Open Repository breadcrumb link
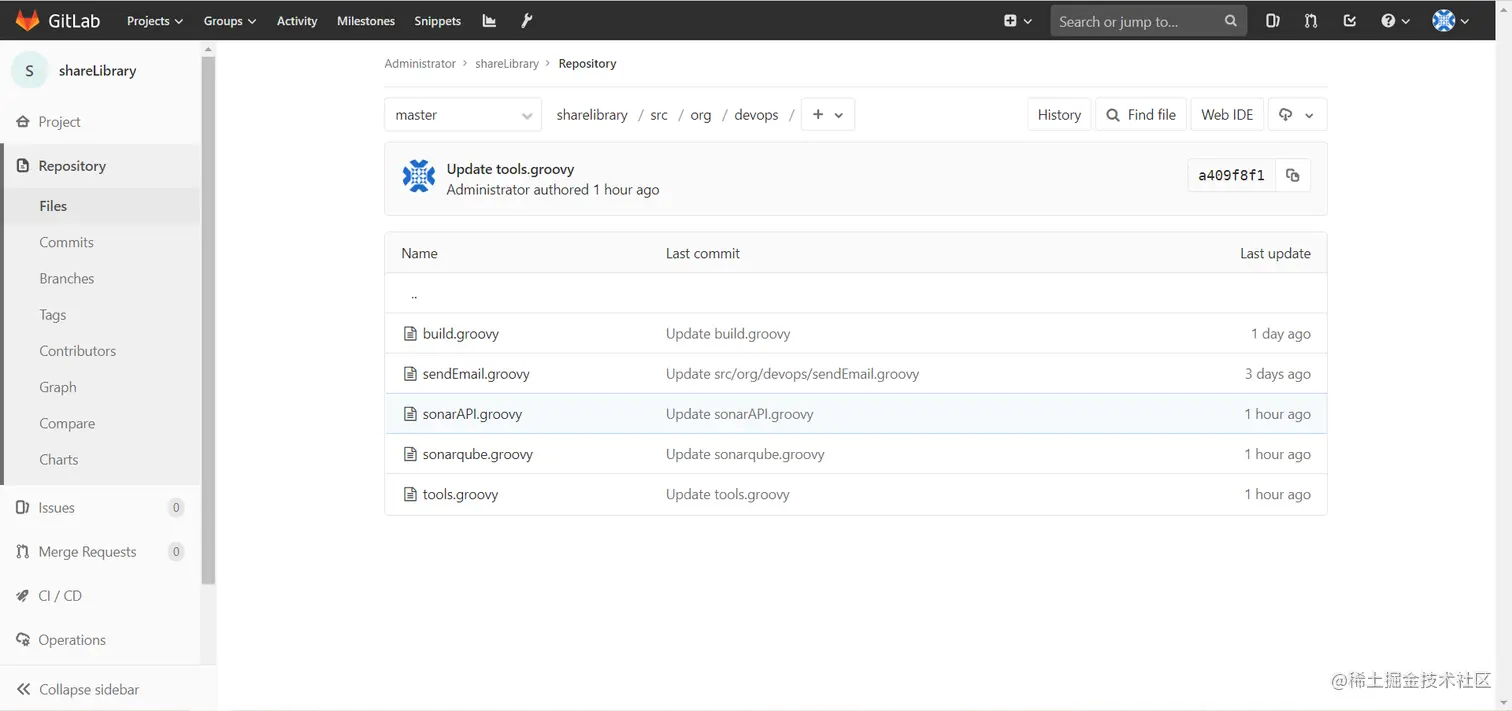Image resolution: width=1512 pixels, height=711 pixels. (587, 63)
